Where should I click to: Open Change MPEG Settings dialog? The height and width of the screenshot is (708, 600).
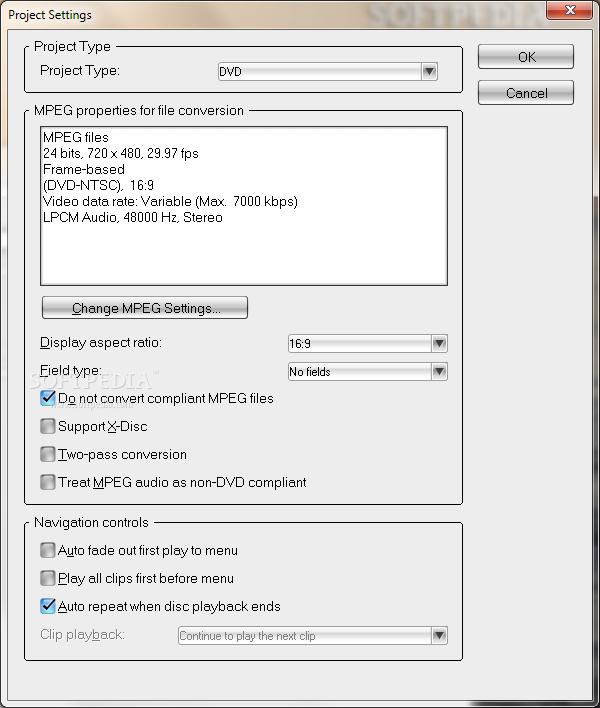tap(145, 308)
